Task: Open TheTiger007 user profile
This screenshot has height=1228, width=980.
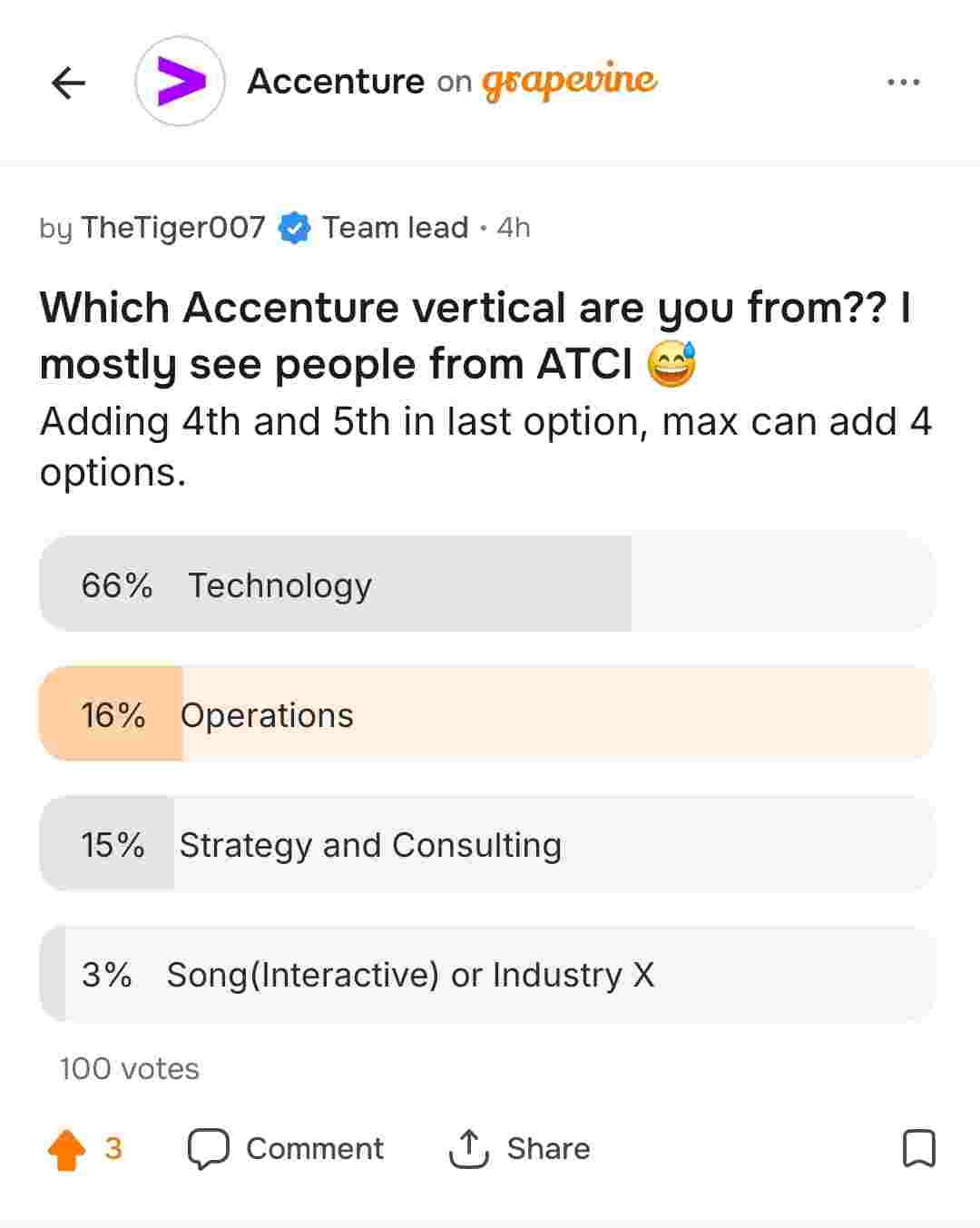Action: [x=172, y=228]
